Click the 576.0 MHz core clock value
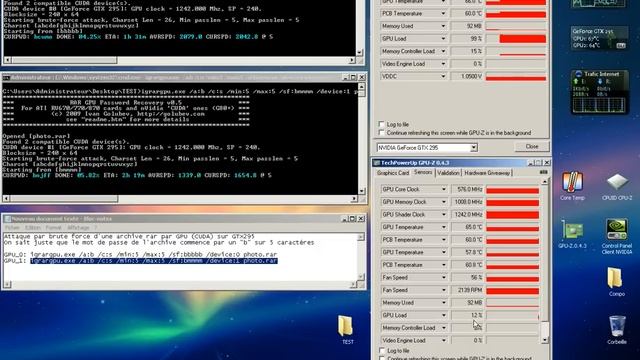 pos(467,189)
